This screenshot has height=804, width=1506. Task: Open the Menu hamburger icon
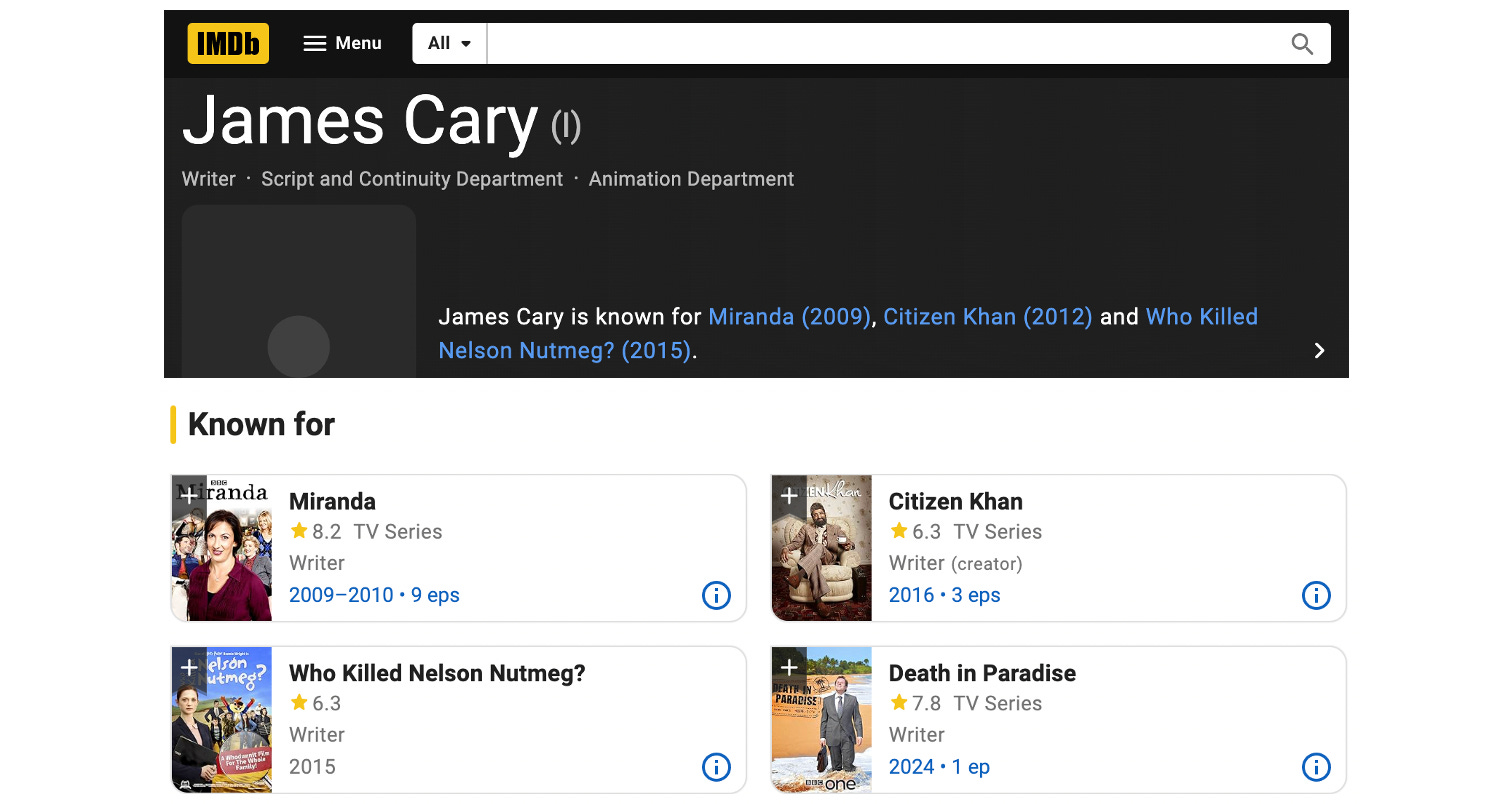click(x=315, y=43)
